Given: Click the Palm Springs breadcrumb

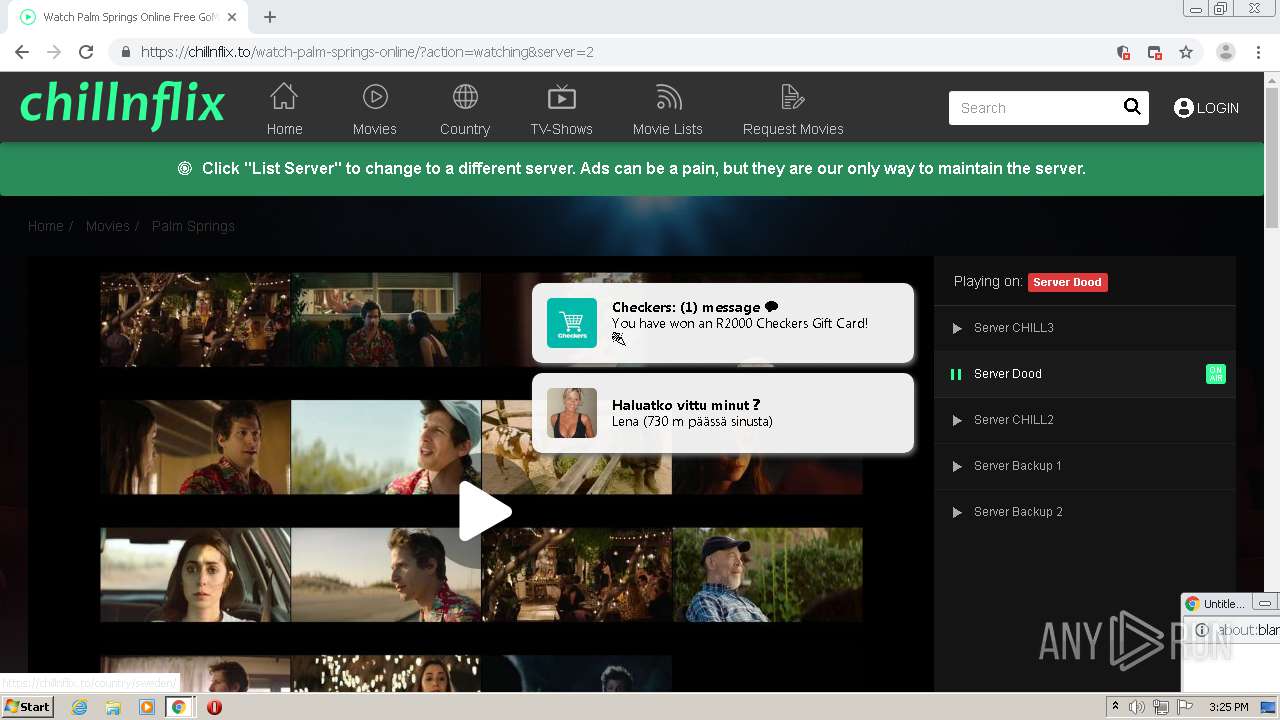Looking at the screenshot, I should tap(193, 226).
